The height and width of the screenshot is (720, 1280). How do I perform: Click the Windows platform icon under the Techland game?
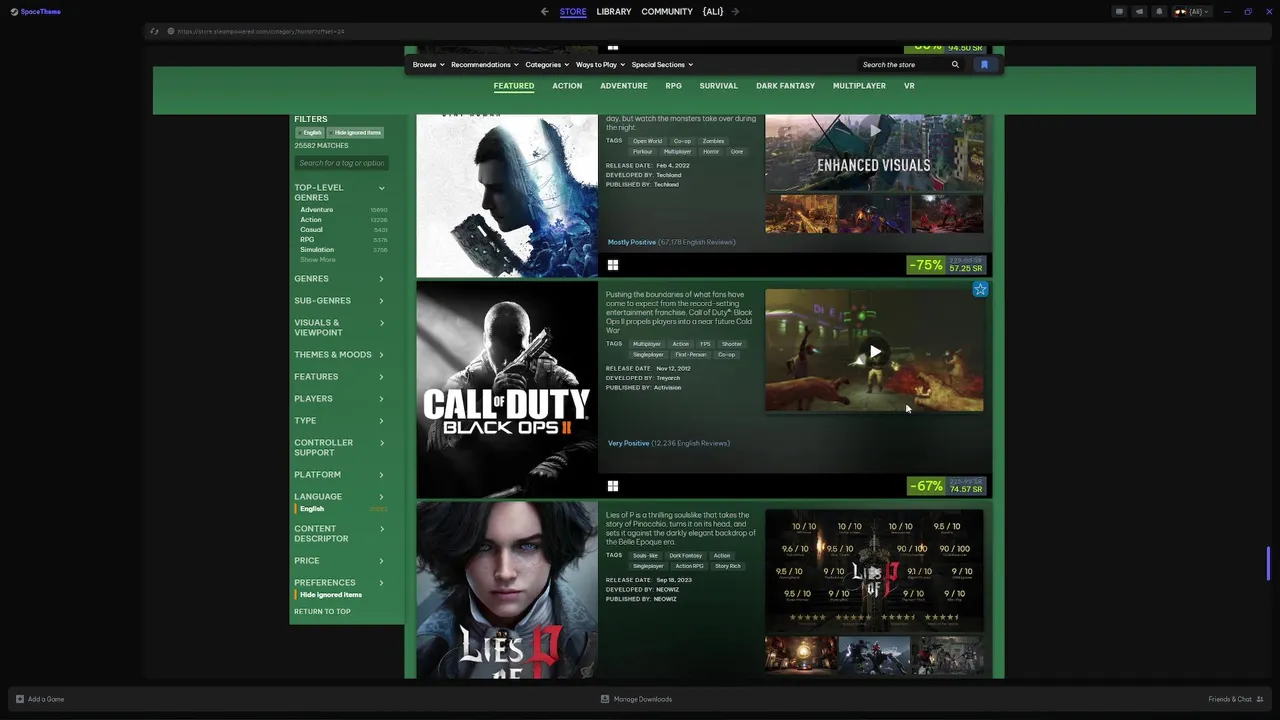(x=613, y=265)
